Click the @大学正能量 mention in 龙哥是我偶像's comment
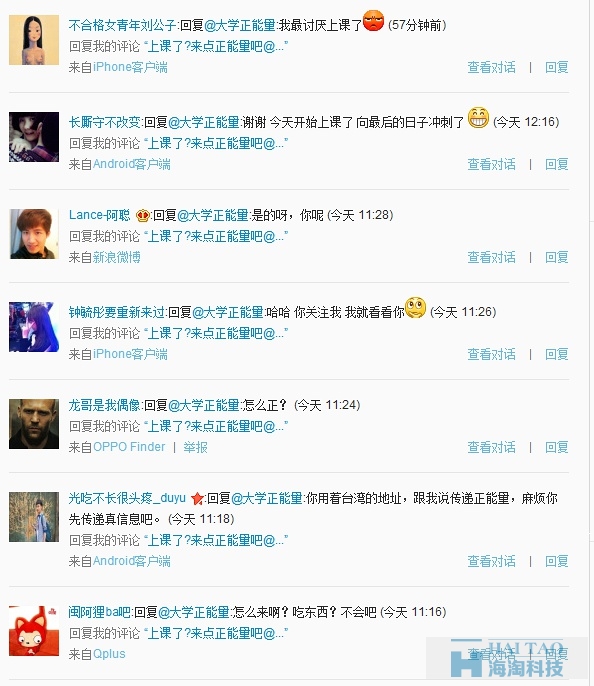The width and height of the screenshot is (594, 686). tap(203, 405)
